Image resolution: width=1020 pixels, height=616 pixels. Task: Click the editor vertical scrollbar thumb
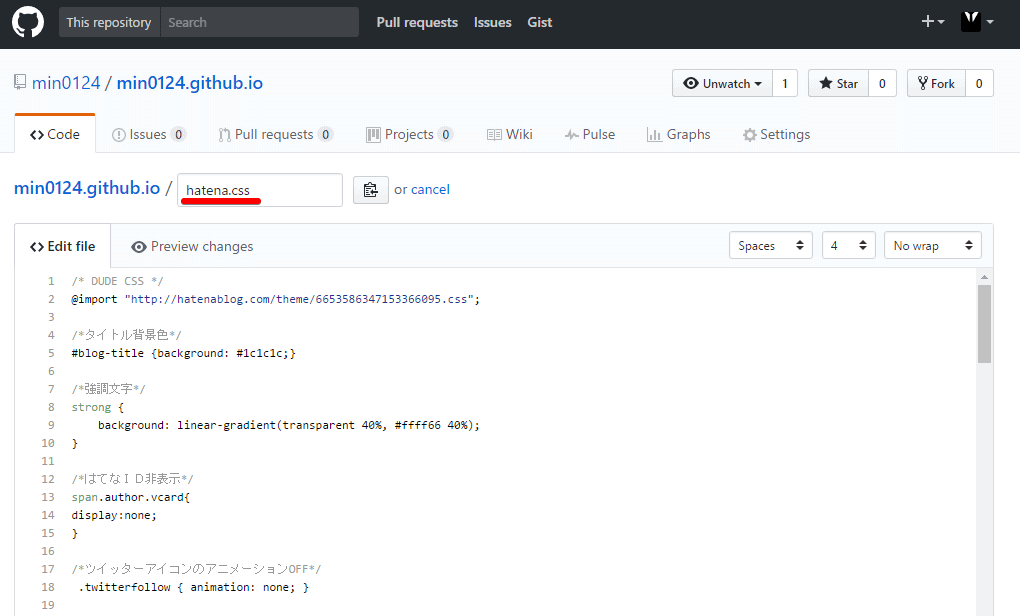point(984,323)
